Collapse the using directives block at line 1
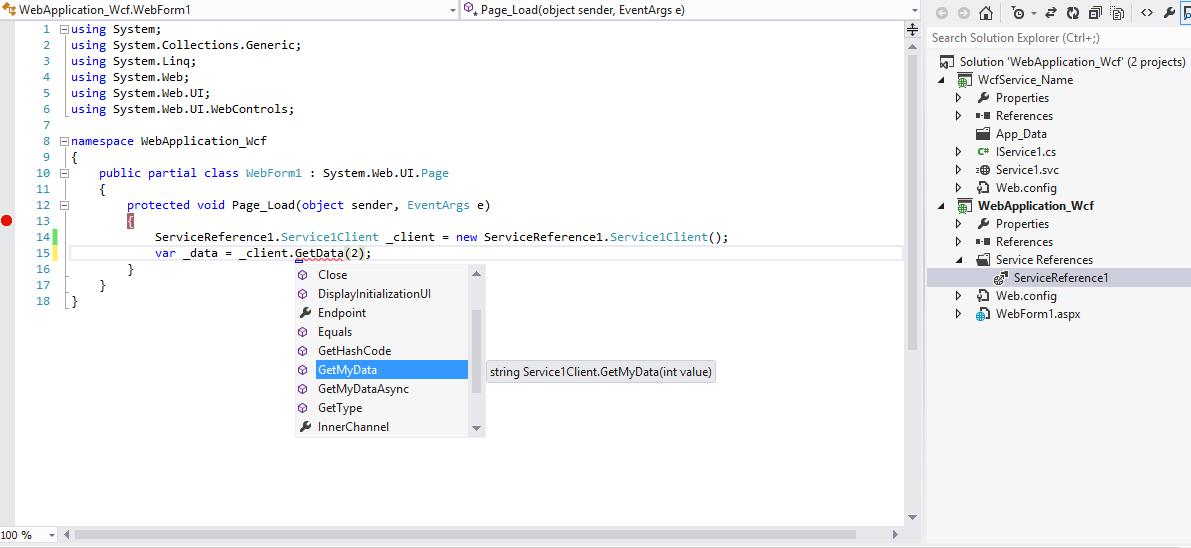 click(64, 30)
